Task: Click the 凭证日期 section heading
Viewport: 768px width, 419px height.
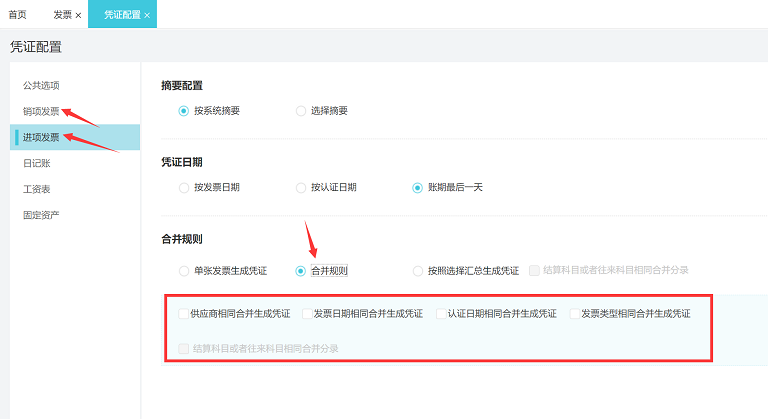Action: (x=182, y=162)
